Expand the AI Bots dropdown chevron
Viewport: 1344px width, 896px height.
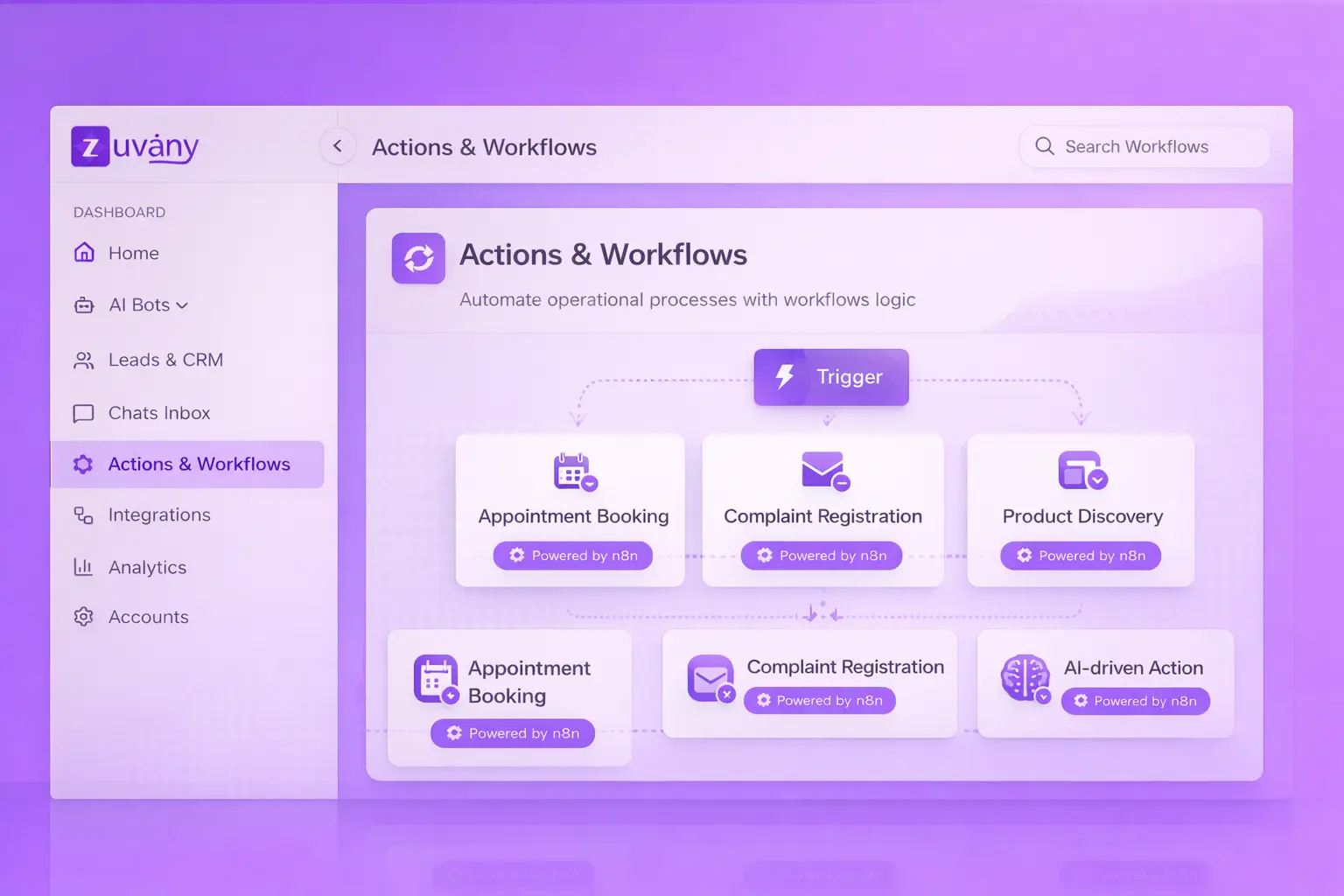point(182,305)
